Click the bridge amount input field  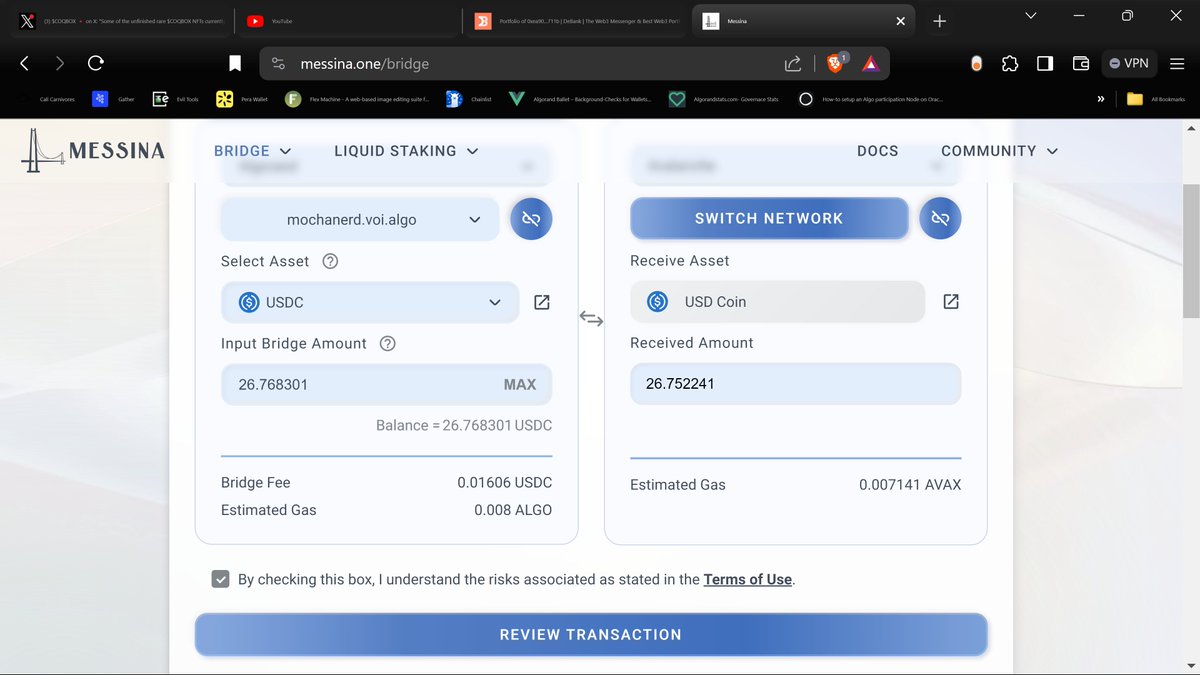pyautogui.click(x=386, y=384)
